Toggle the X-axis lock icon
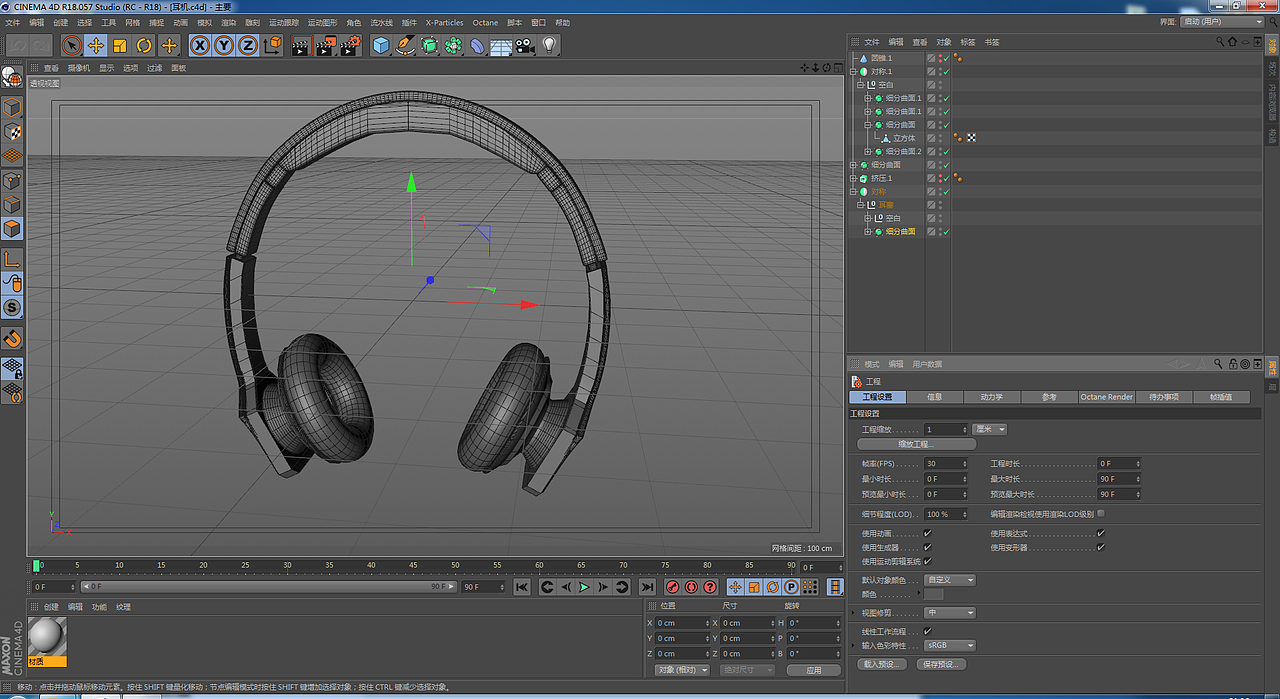 pos(200,45)
